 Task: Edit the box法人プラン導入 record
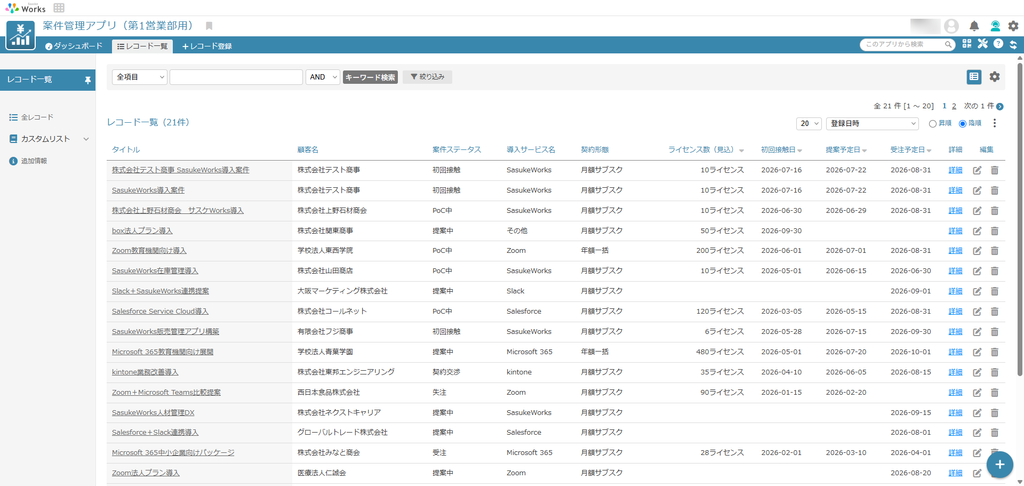coord(977,231)
